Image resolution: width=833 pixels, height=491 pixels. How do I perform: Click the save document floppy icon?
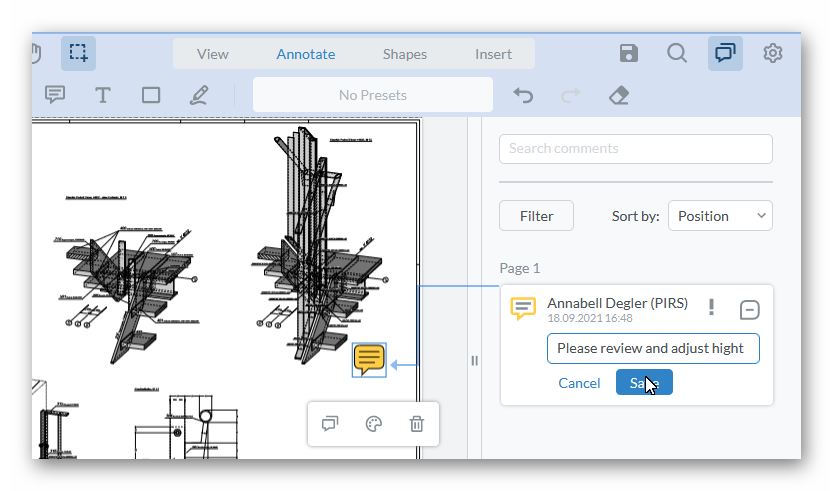click(629, 53)
